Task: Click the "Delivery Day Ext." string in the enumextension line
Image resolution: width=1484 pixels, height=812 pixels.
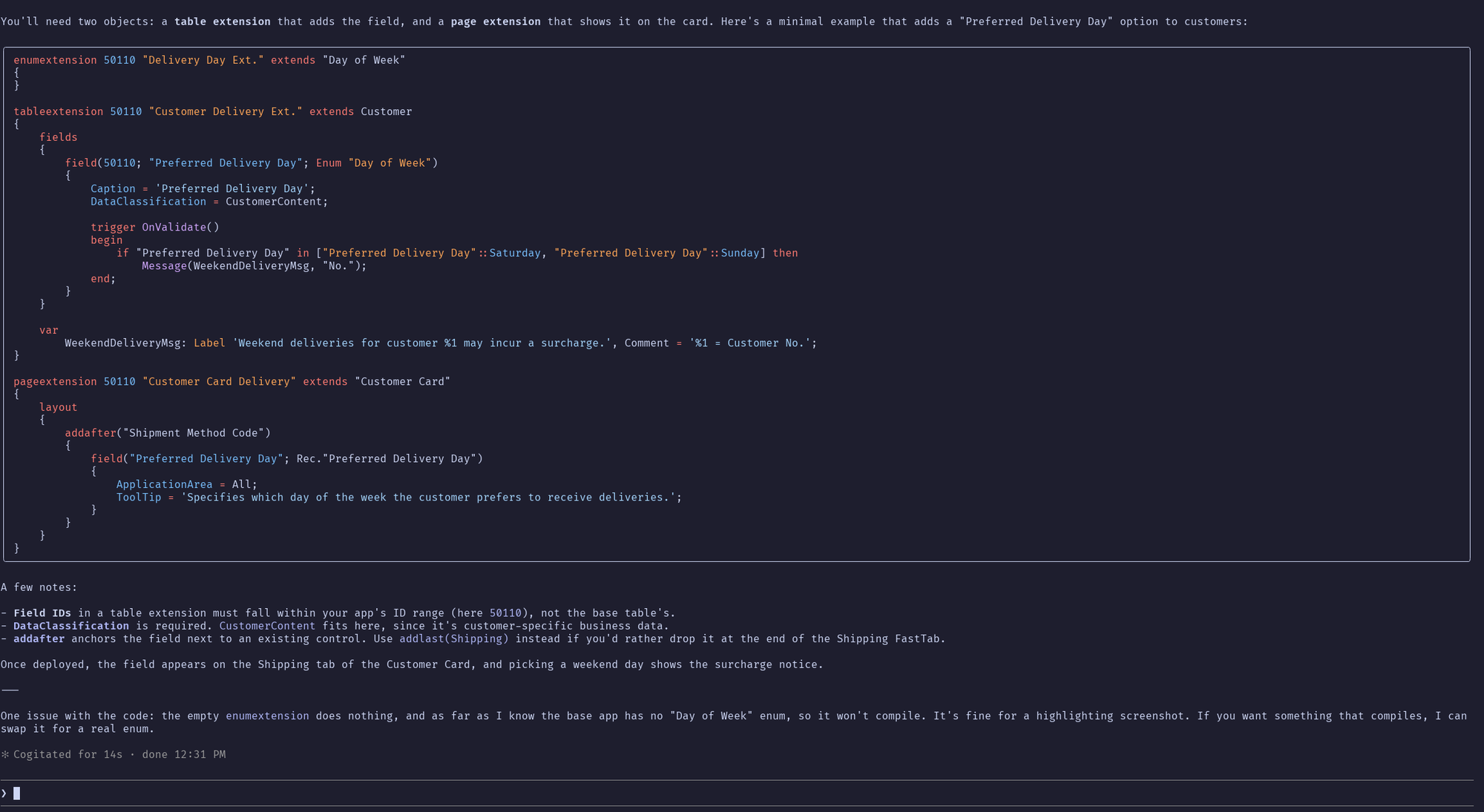Action: click(x=203, y=60)
